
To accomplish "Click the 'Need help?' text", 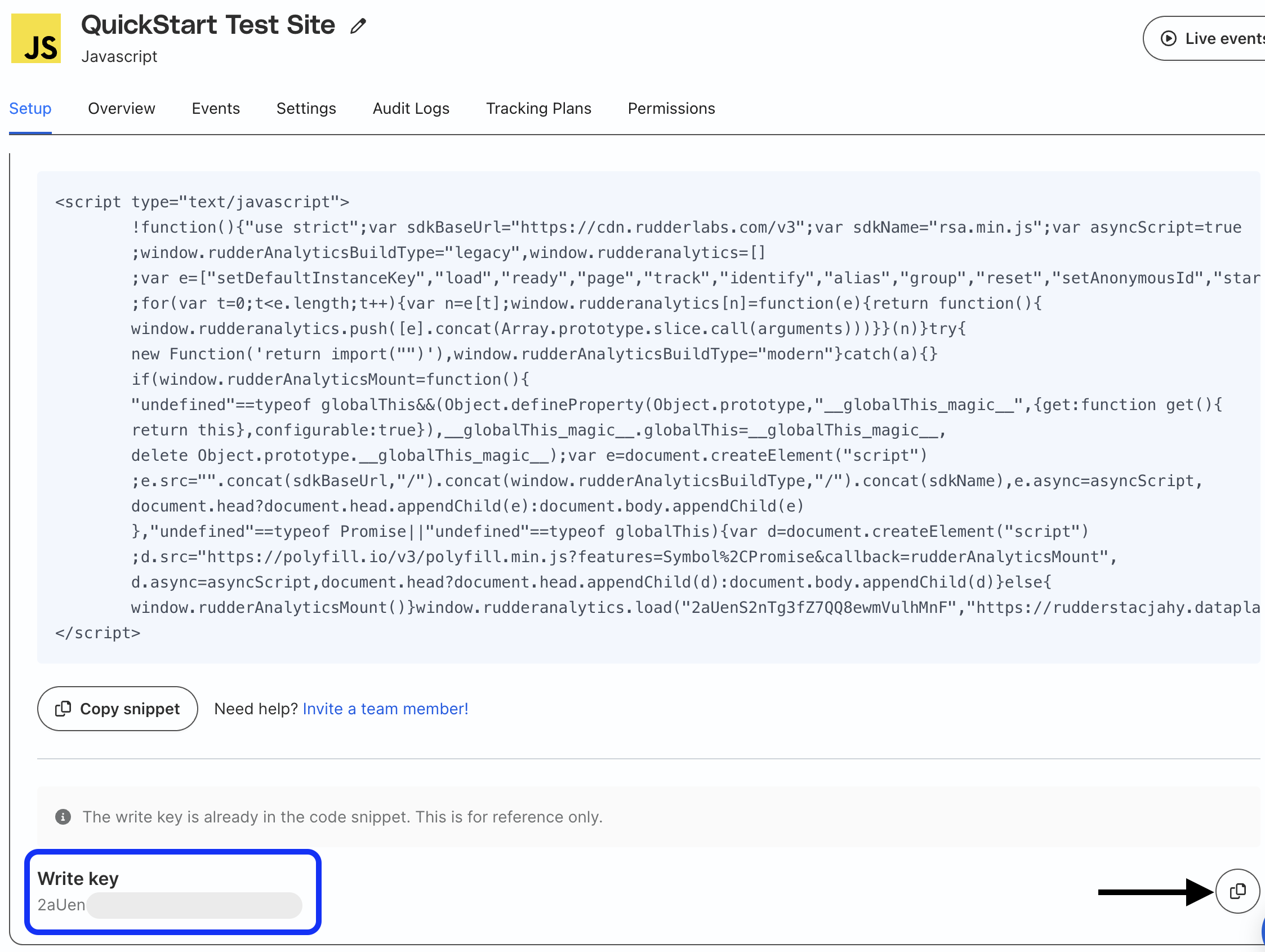I will pyautogui.click(x=256, y=708).
